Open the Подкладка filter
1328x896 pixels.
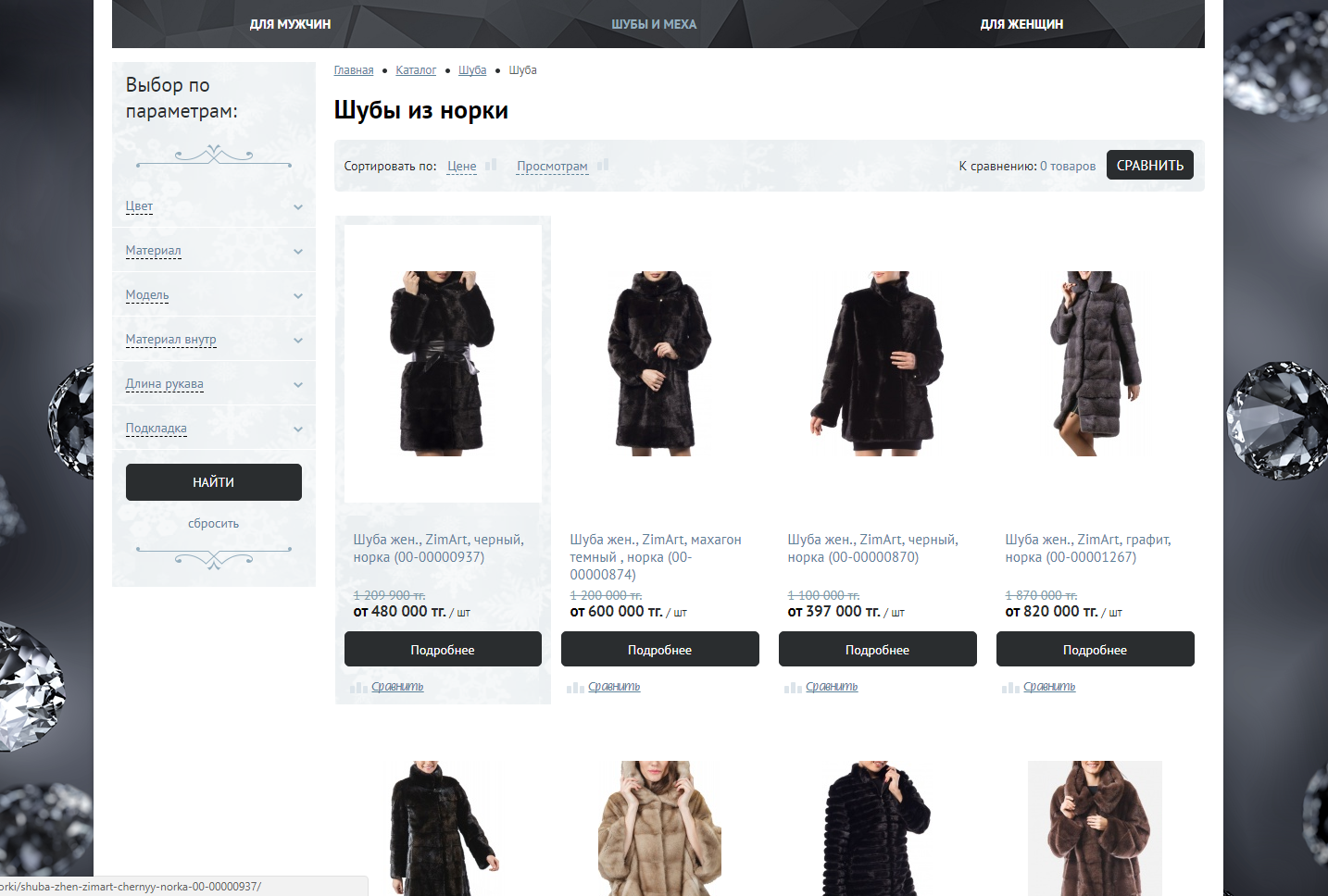coord(298,429)
